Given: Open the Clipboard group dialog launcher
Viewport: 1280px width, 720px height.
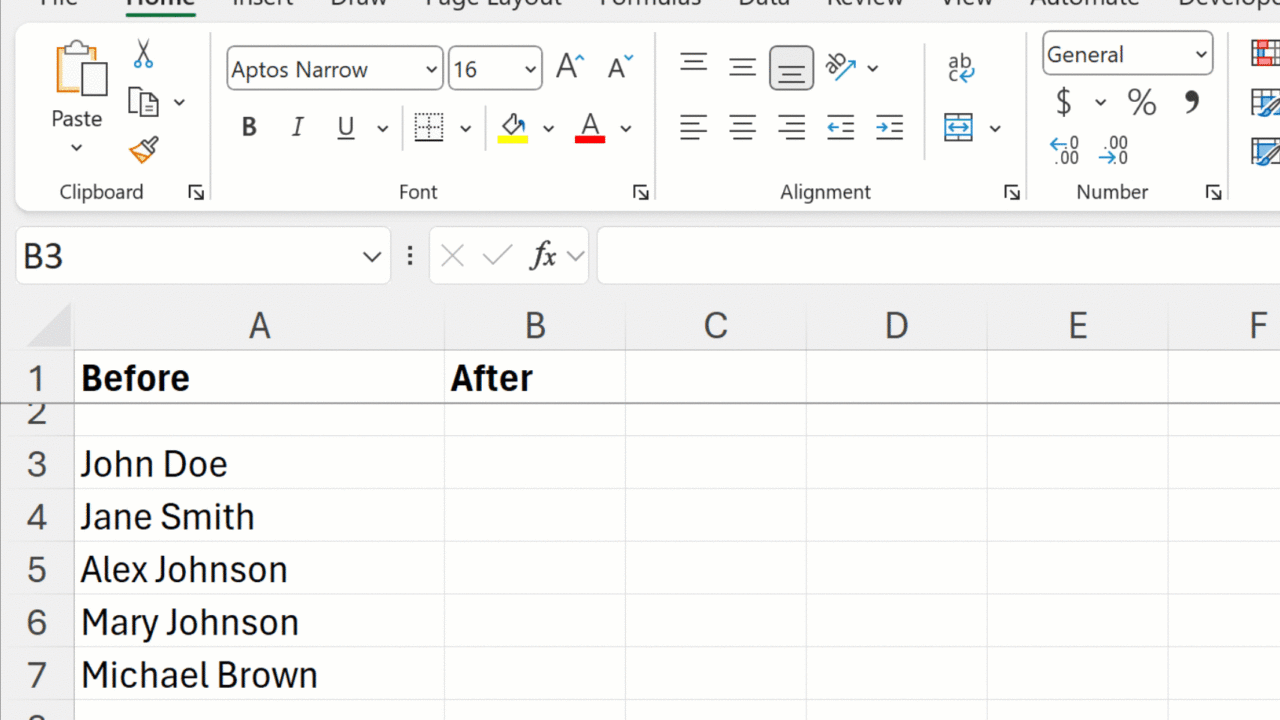Looking at the screenshot, I should (196, 193).
